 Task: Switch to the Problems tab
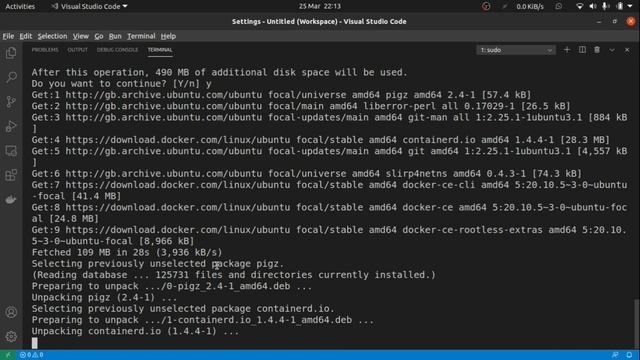tap(45, 50)
